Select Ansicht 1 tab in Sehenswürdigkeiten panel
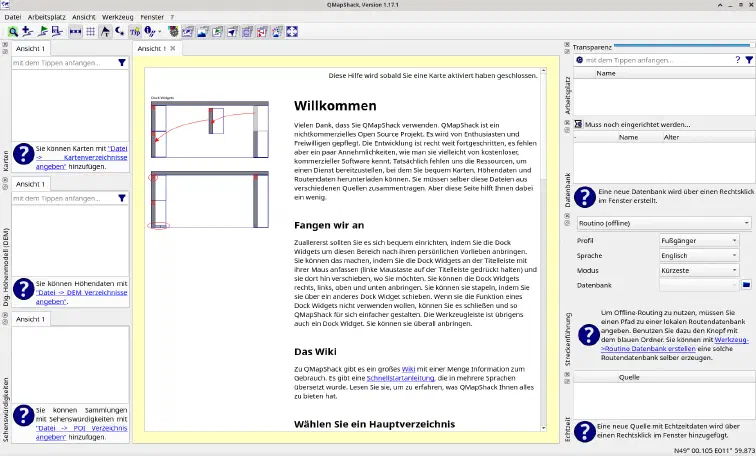Screen dimensions: 756x456 30,319
